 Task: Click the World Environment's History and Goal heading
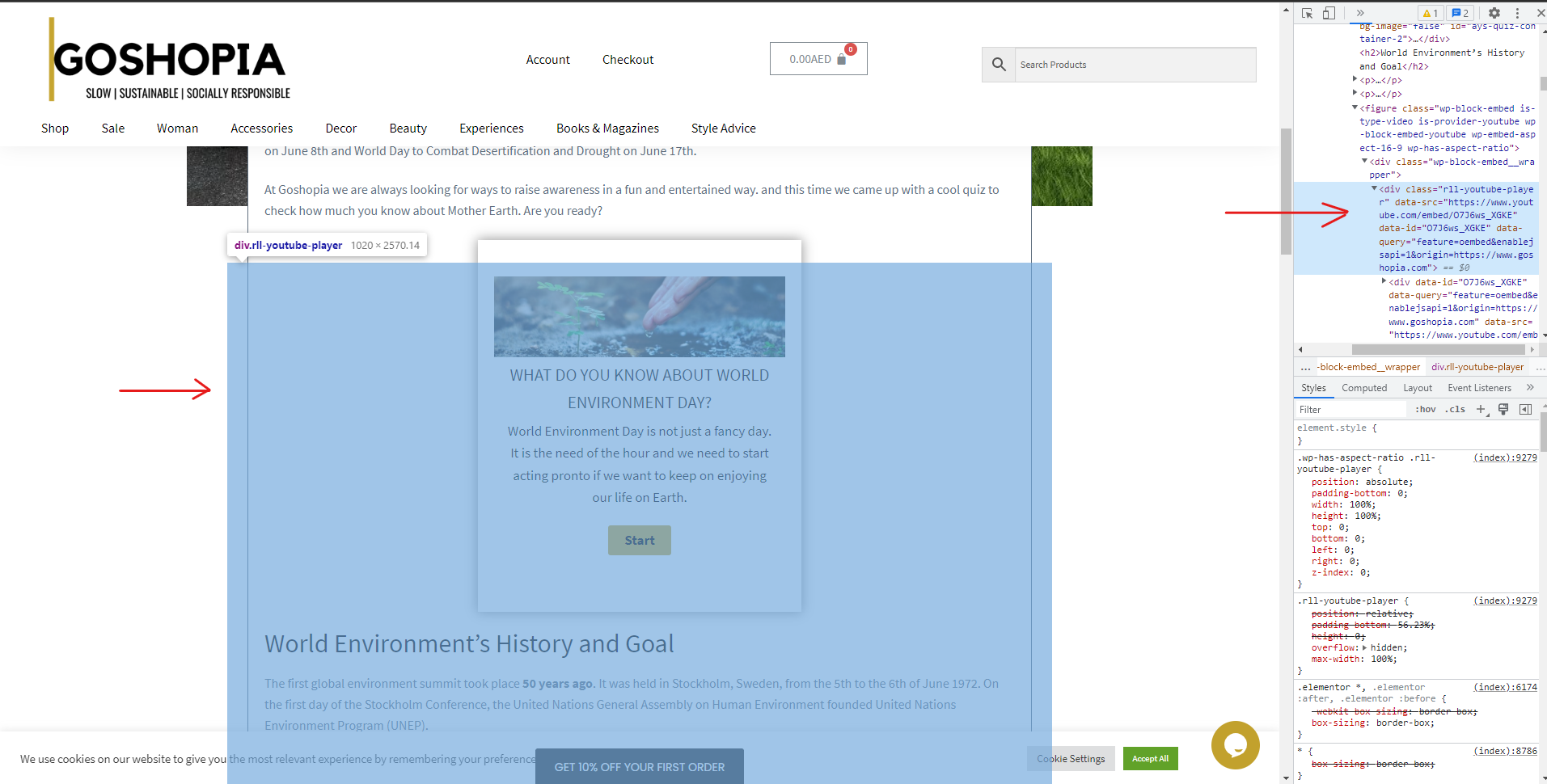tap(469, 644)
